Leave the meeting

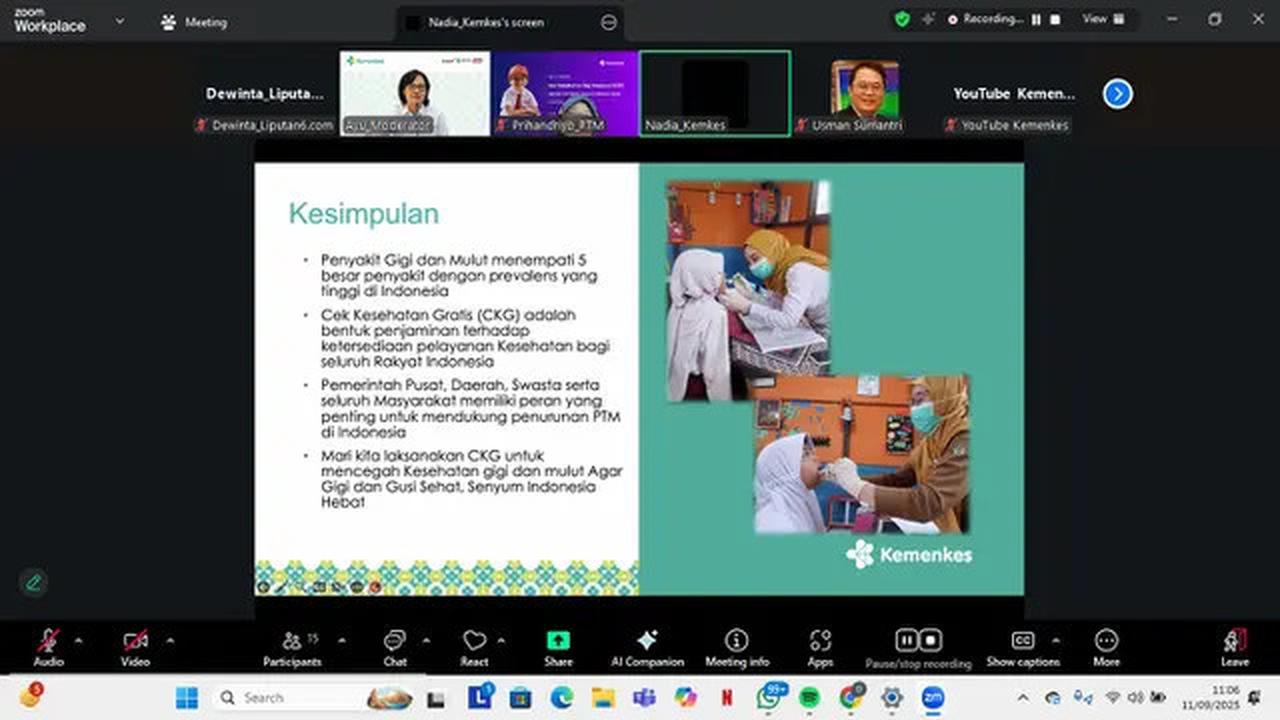pyautogui.click(x=1235, y=647)
